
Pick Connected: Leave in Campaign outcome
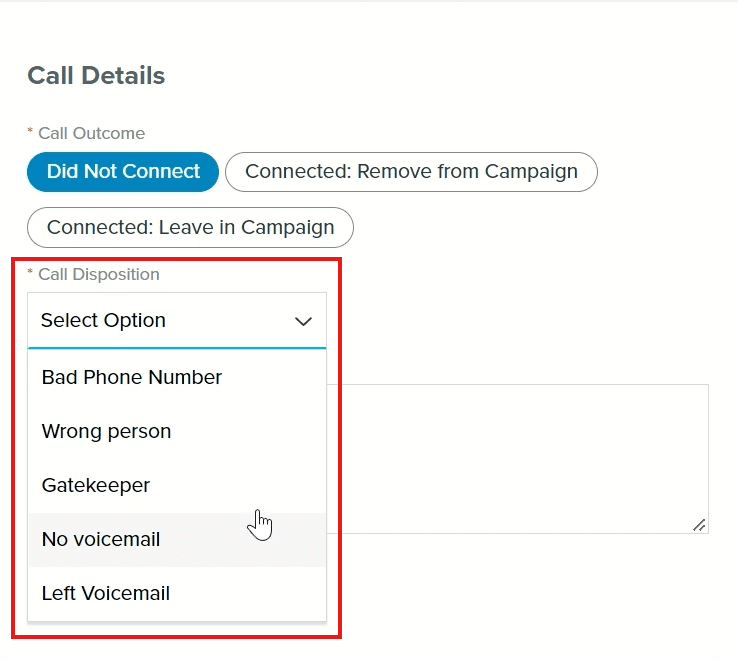coord(190,228)
